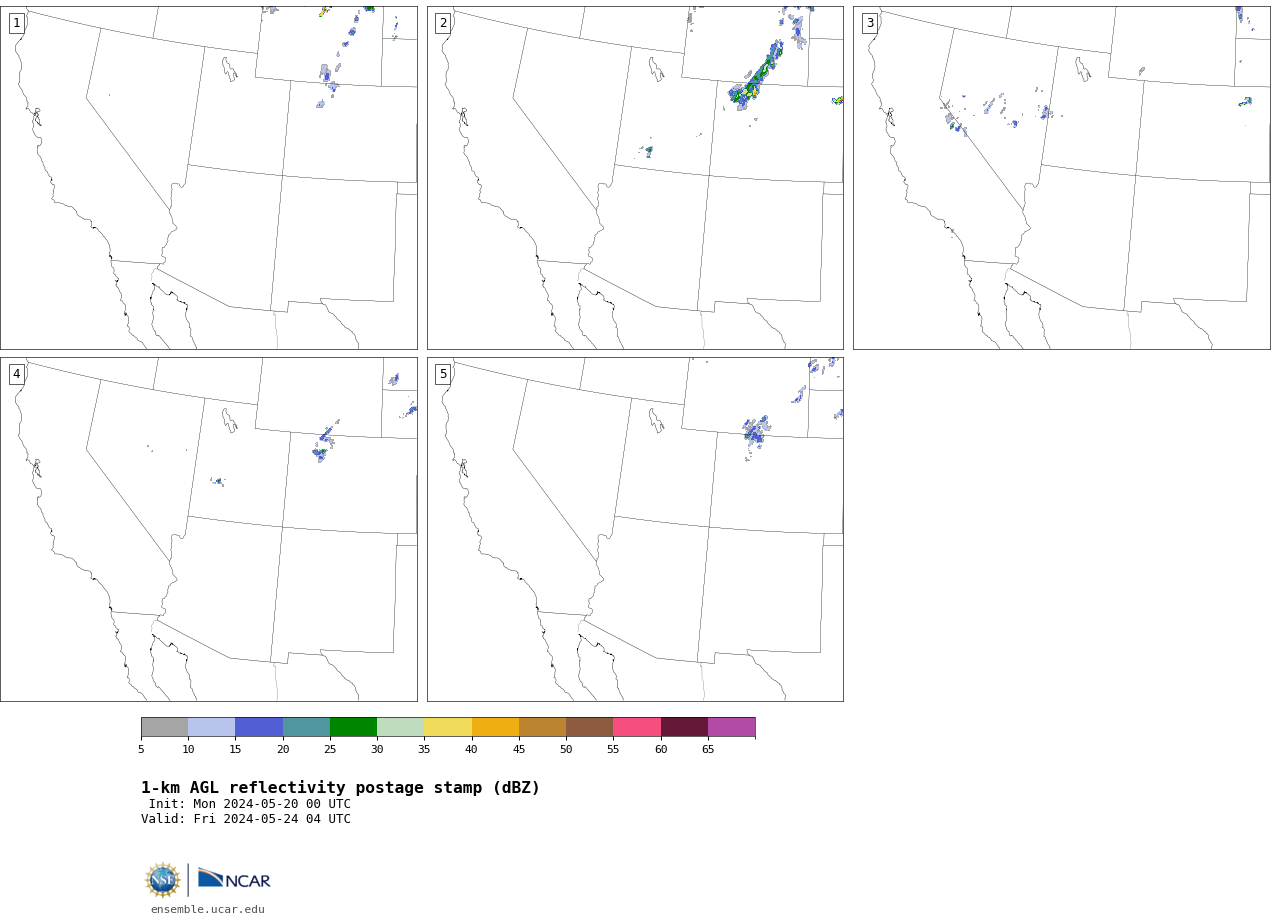This screenshot has width=1280, height=920.
Task: Click the colorbar tick label 65
Action: (x=708, y=749)
